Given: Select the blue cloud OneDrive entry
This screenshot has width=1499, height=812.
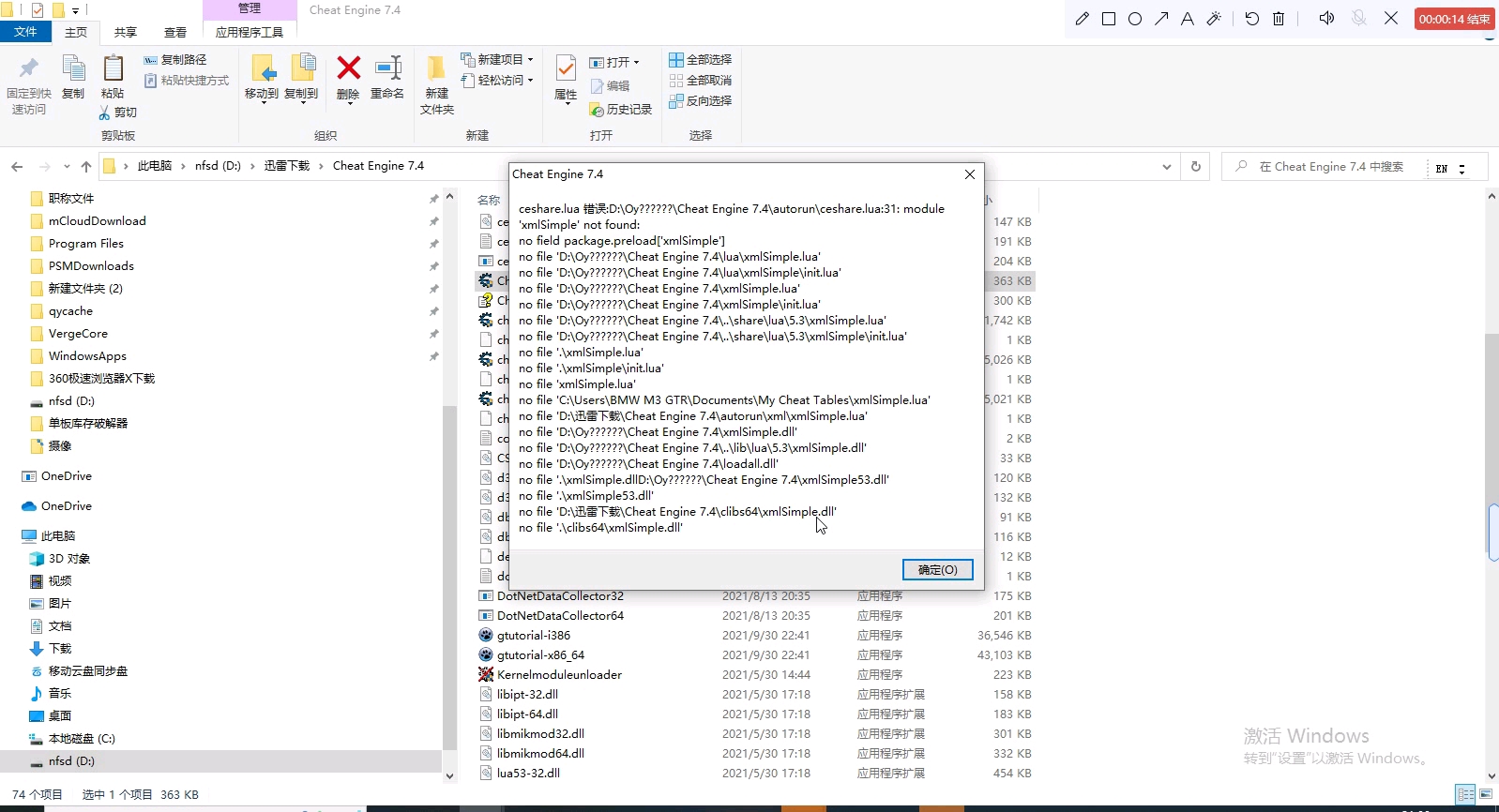Looking at the screenshot, I should point(67,506).
